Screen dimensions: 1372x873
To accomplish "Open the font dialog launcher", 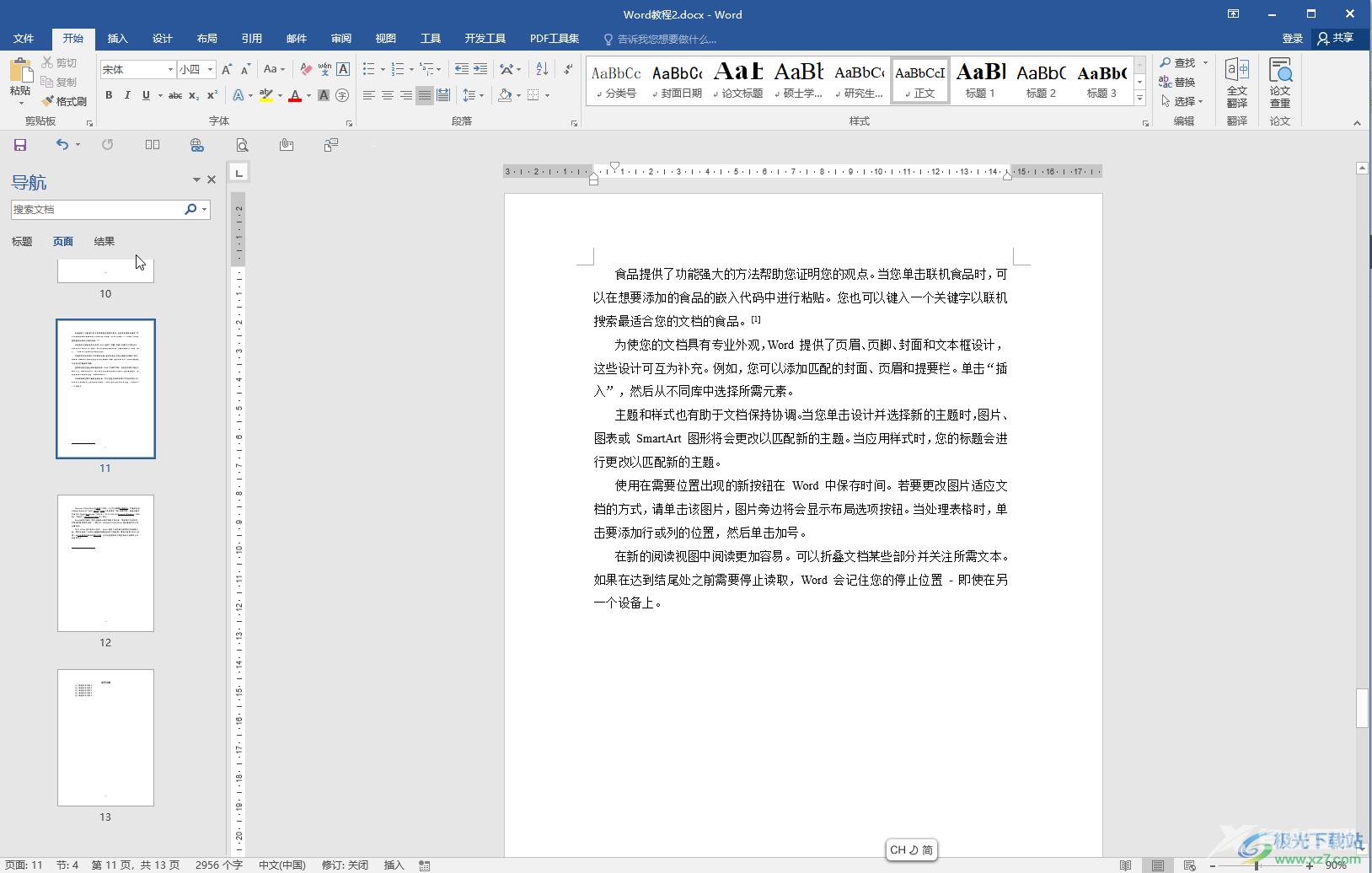I will click(x=349, y=123).
